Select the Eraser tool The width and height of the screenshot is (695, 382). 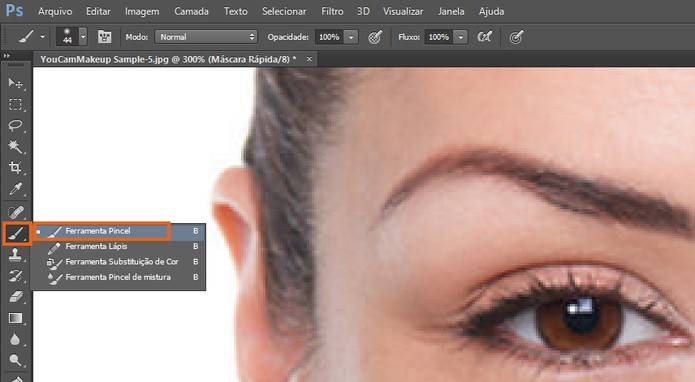(x=16, y=297)
